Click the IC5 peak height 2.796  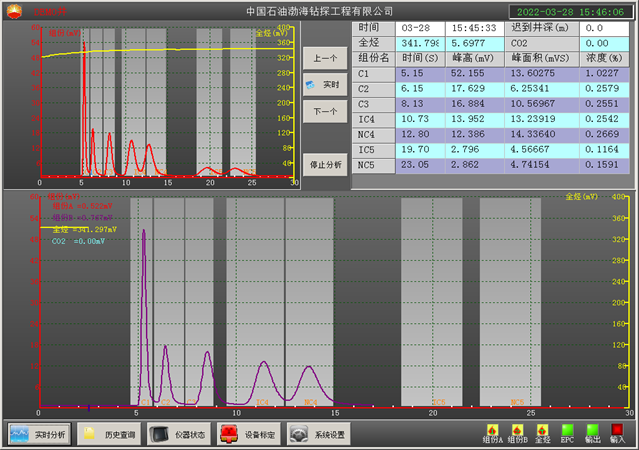(x=475, y=150)
